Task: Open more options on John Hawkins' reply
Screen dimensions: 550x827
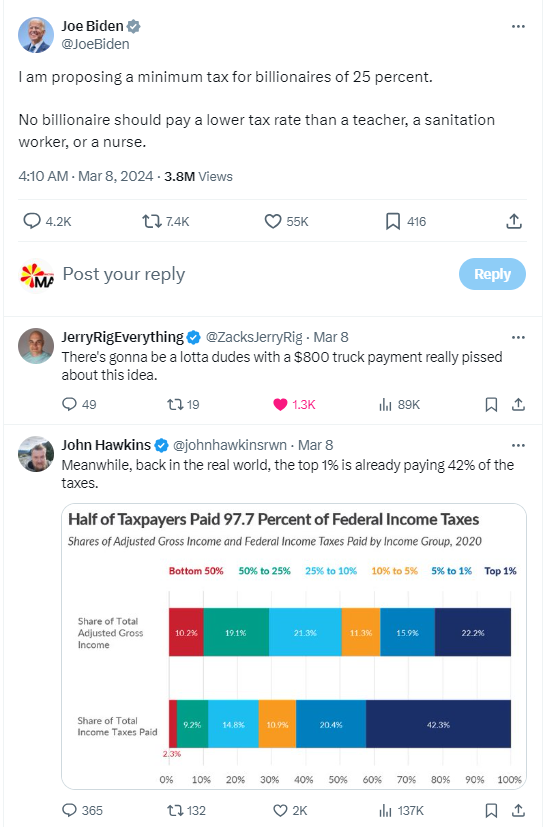Action: coord(518,445)
